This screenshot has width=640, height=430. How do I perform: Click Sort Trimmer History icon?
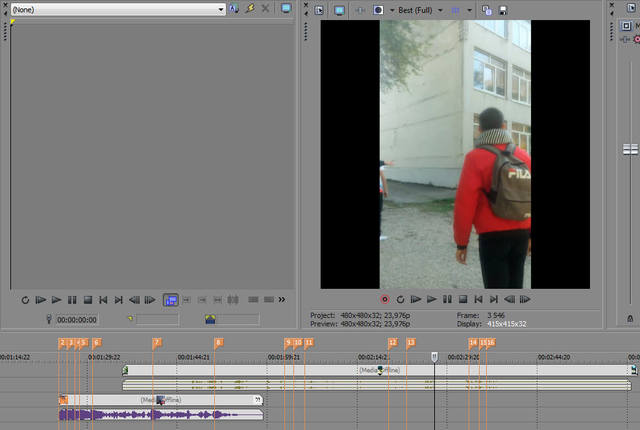[234, 9]
